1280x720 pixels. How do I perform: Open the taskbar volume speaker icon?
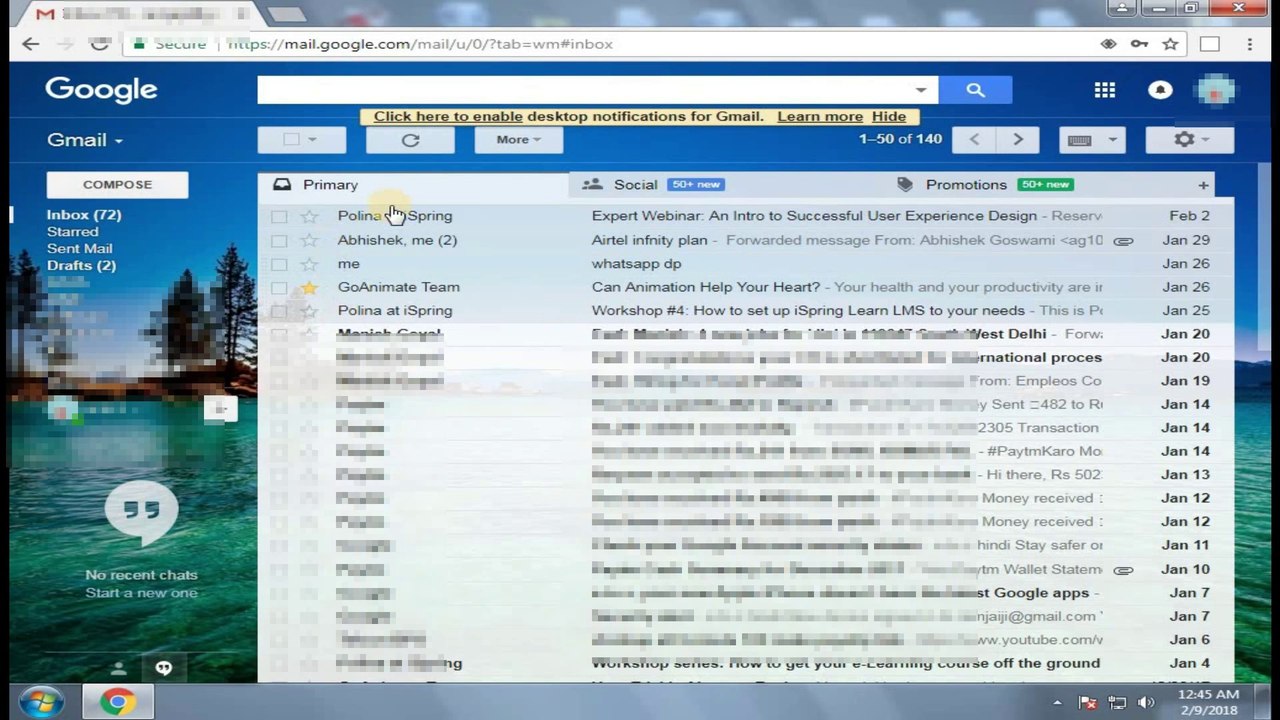click(x=1146, y=703)
